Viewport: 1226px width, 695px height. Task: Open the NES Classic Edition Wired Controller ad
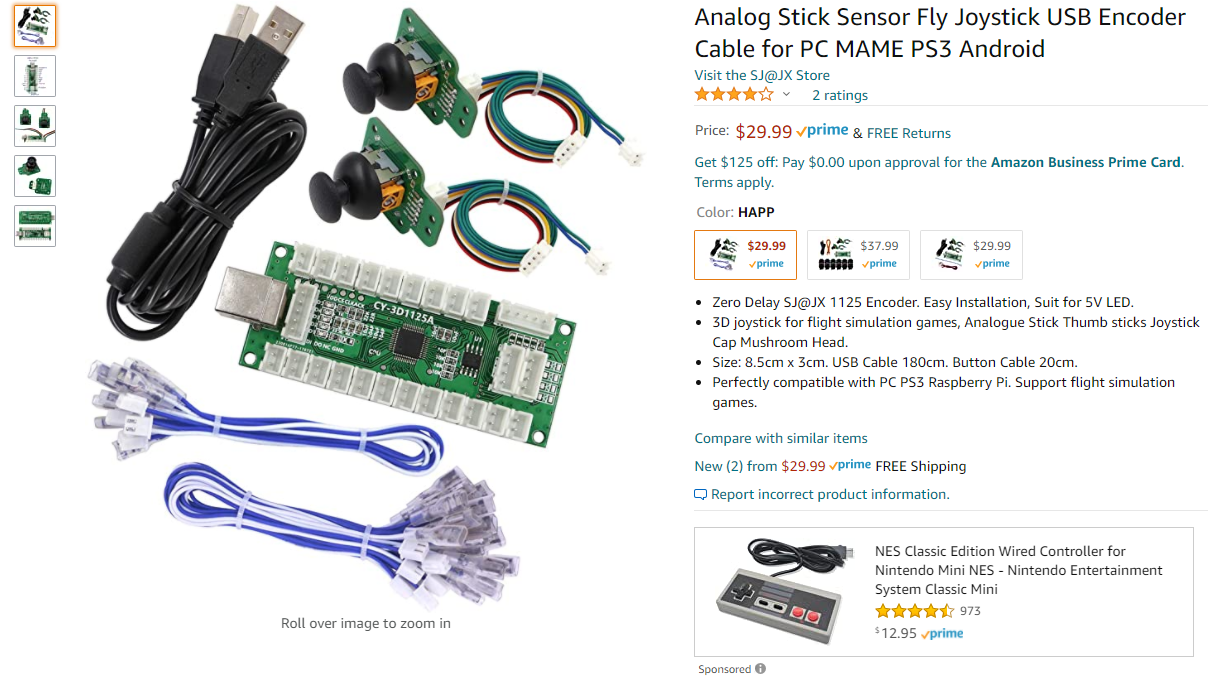[x=1000, y=570]
